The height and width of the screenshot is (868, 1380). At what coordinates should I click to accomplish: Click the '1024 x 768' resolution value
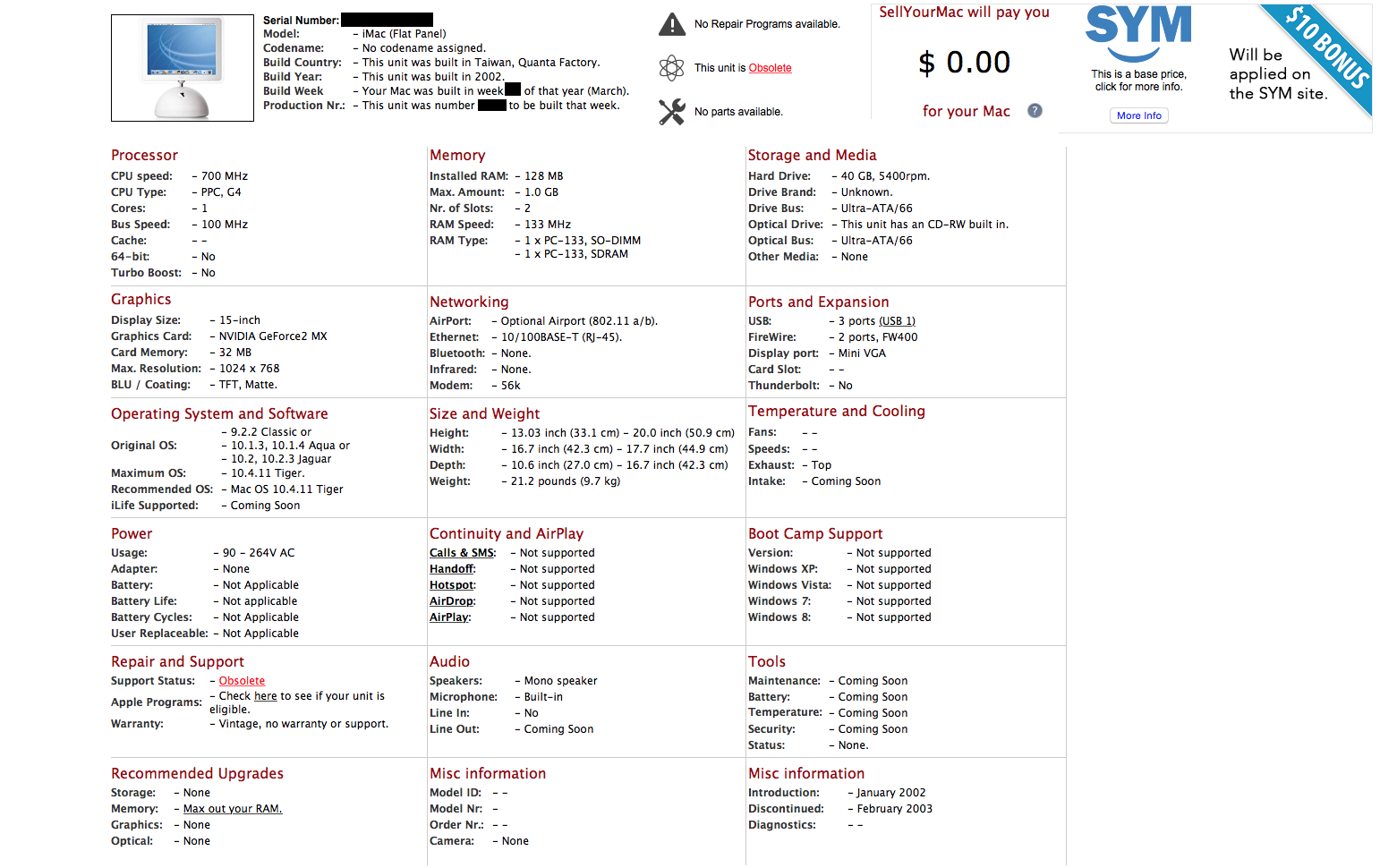pos(250,369)
